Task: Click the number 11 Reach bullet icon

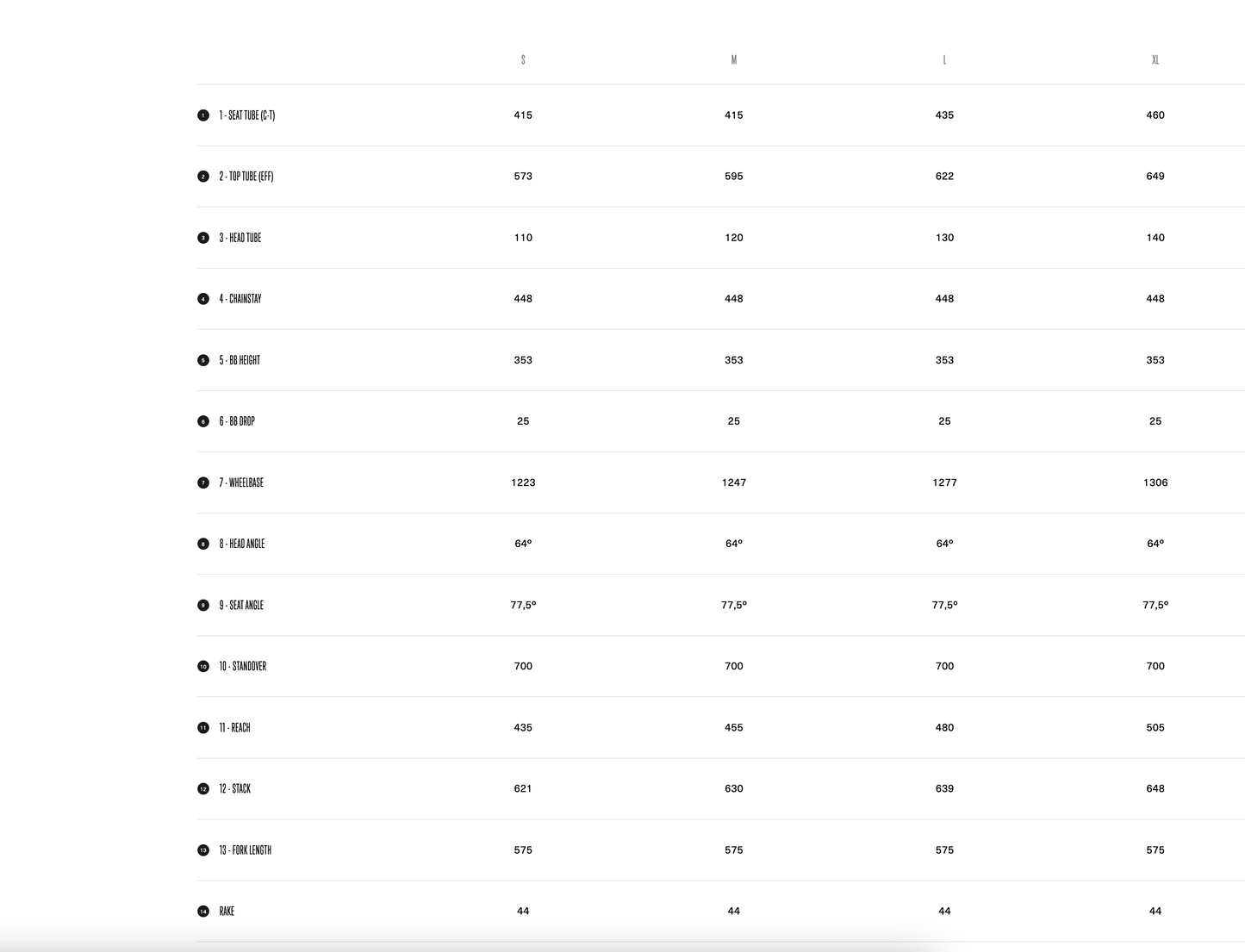Action: click(x=203, y=728)
